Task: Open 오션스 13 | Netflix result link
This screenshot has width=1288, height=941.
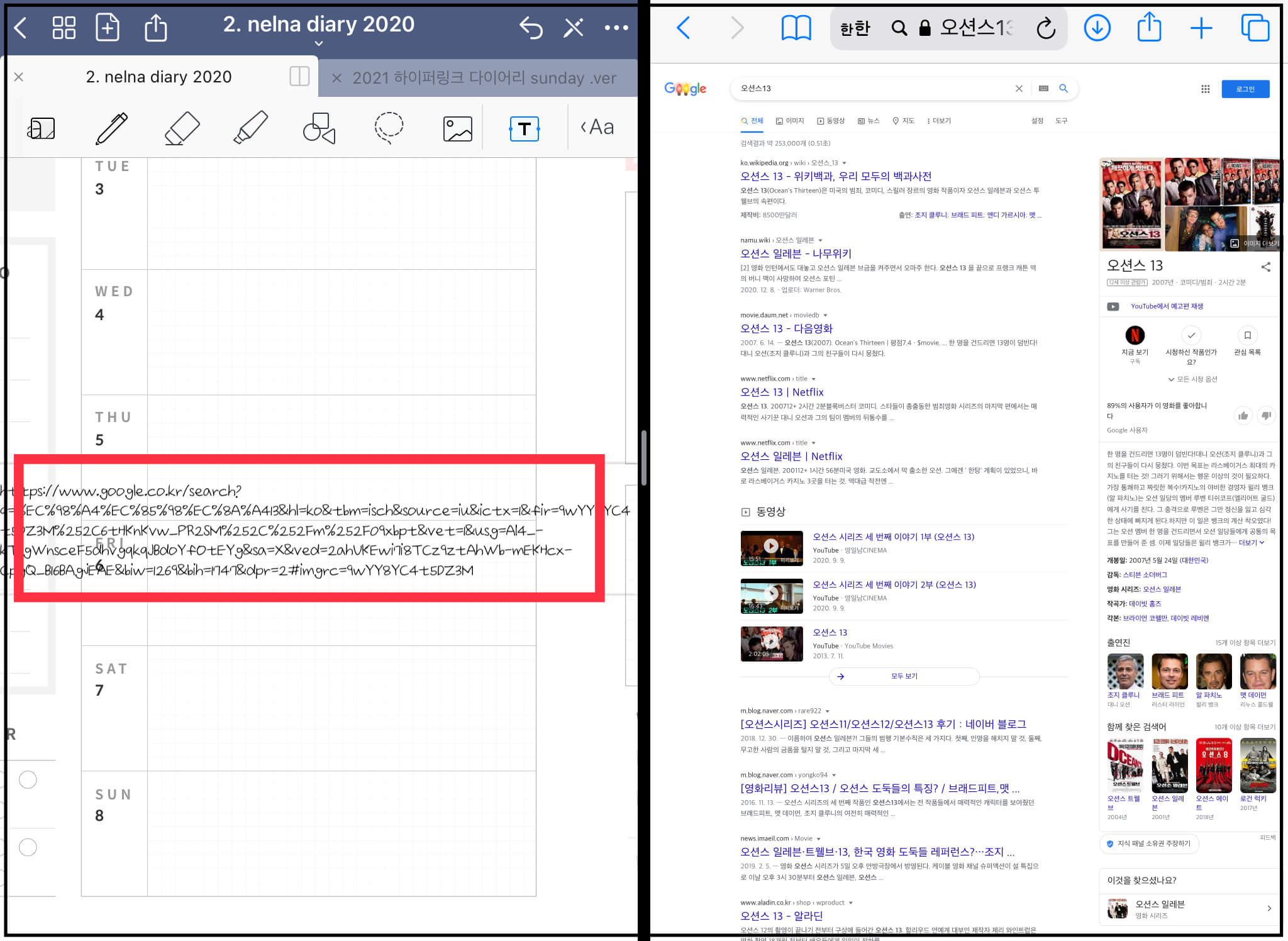Action: 782,392
